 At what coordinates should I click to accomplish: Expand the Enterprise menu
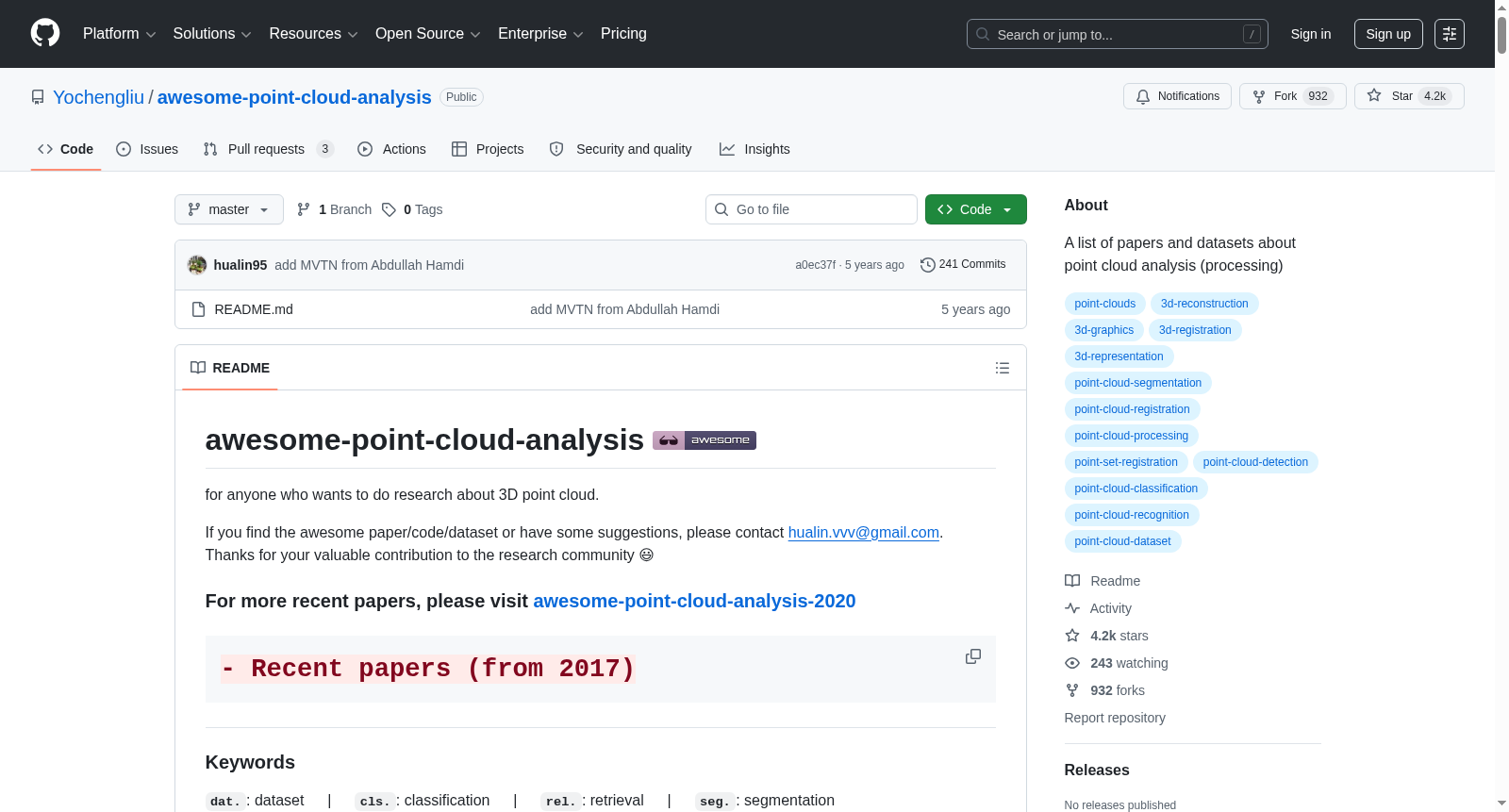tap(540, 34)
